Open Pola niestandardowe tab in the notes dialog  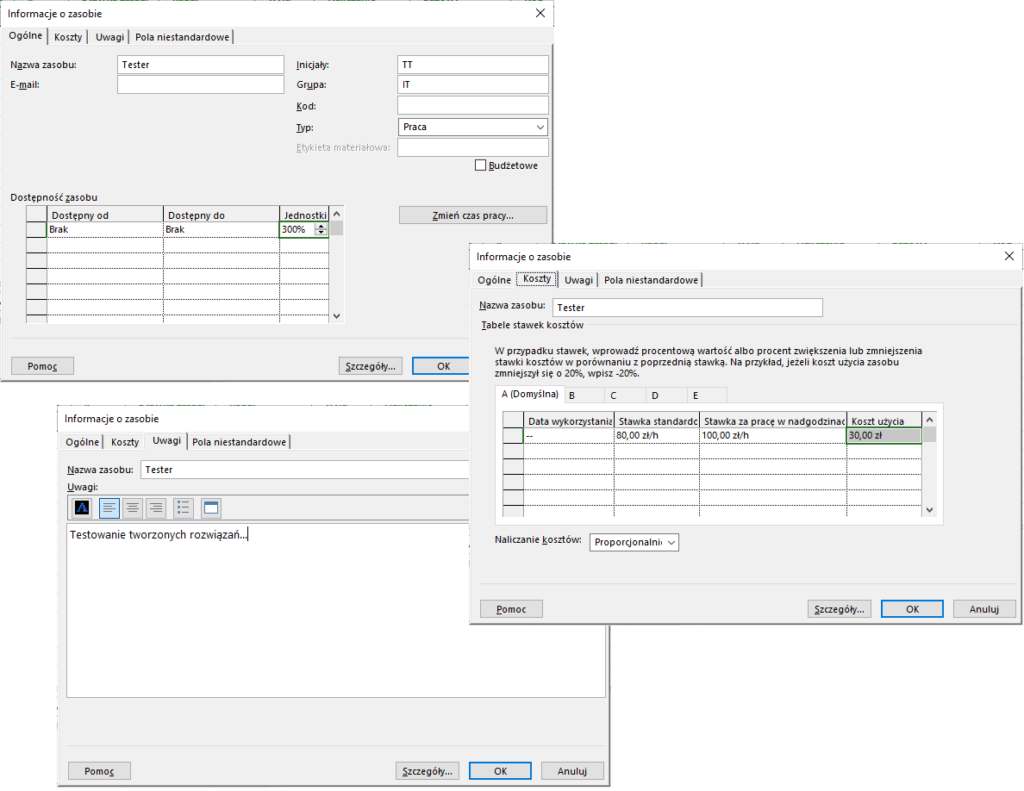point(240,442)
